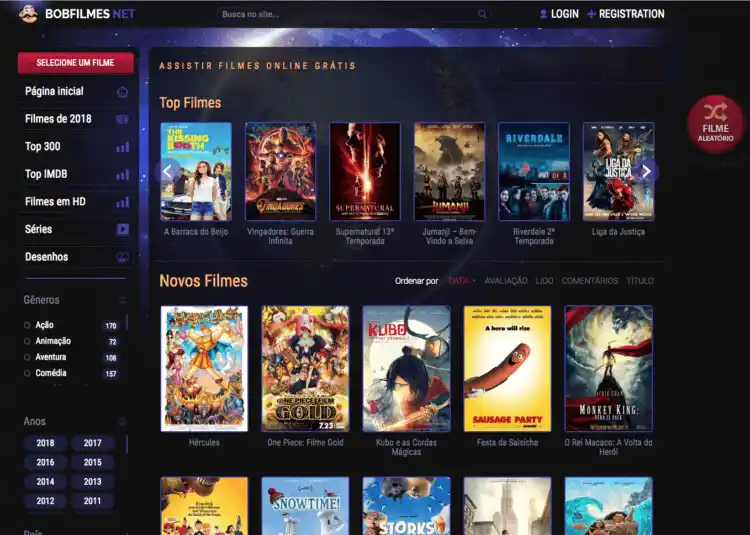Click the search magnifier icon

[x=482, y=14]
